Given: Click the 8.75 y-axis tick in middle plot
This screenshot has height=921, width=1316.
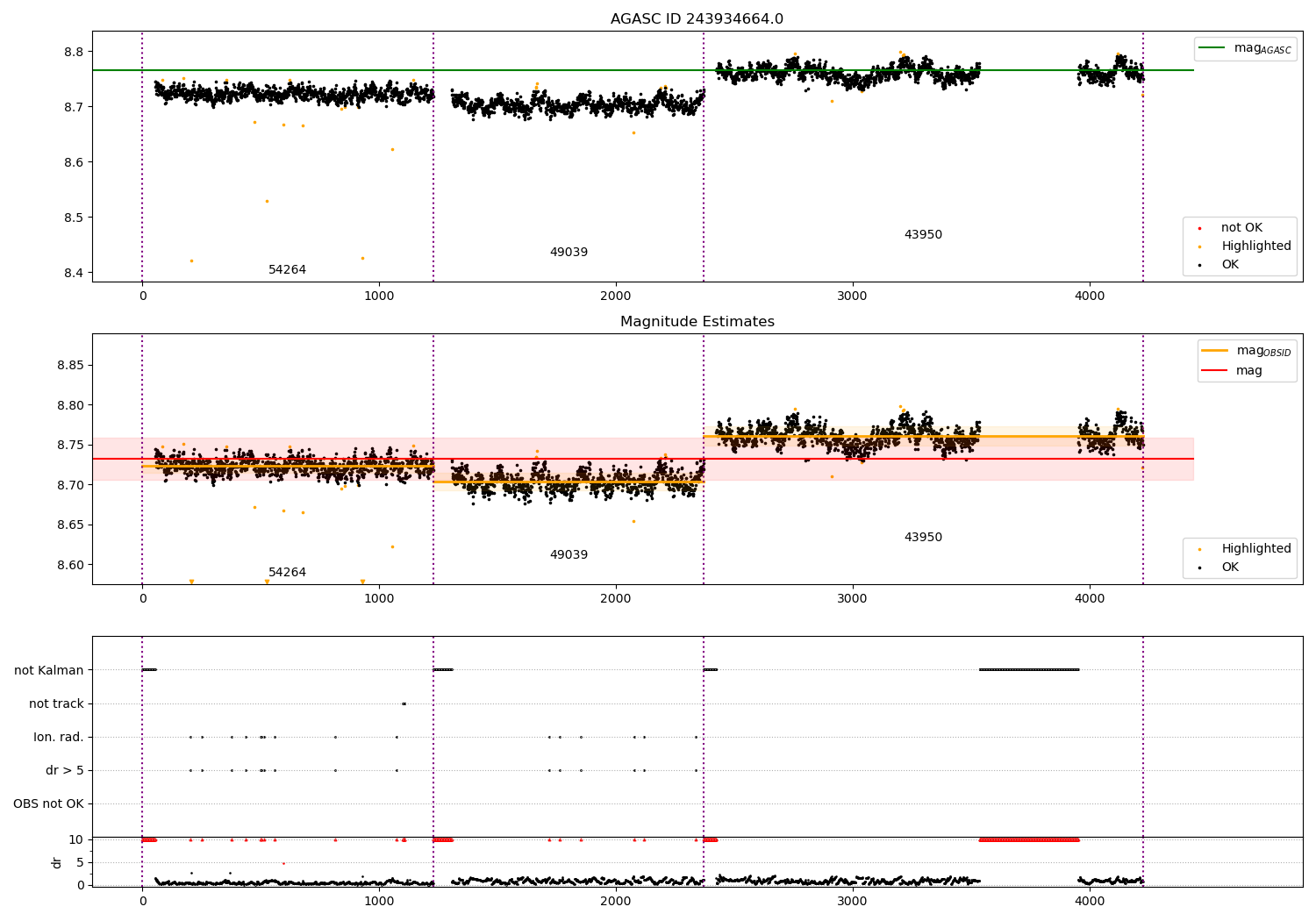Looking at the screenshot, I should tap(70, 446).
